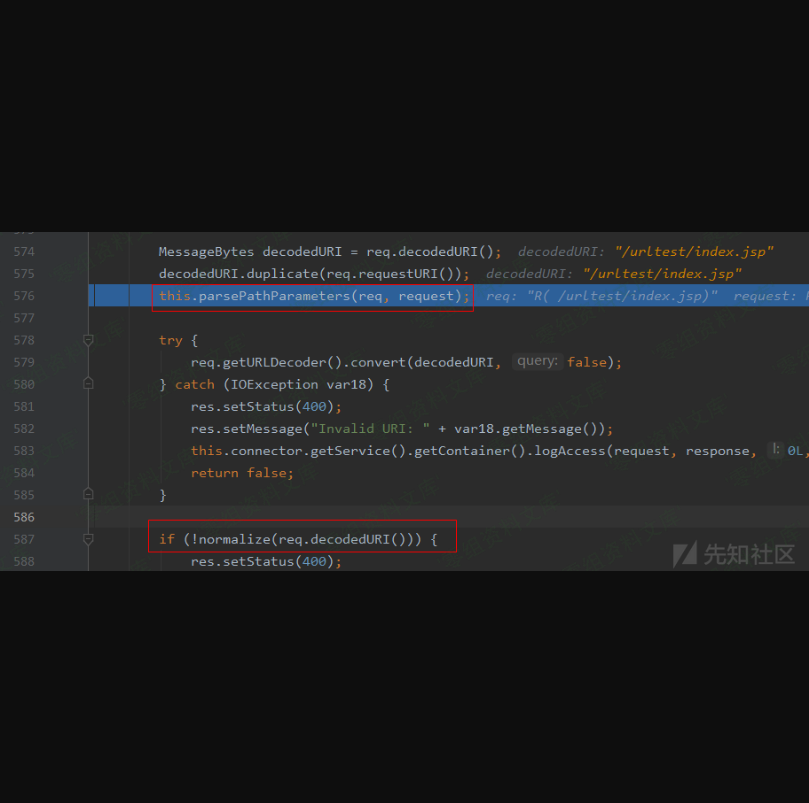
Task: Click fold end marker on line 585
Action: pos(88,494)
